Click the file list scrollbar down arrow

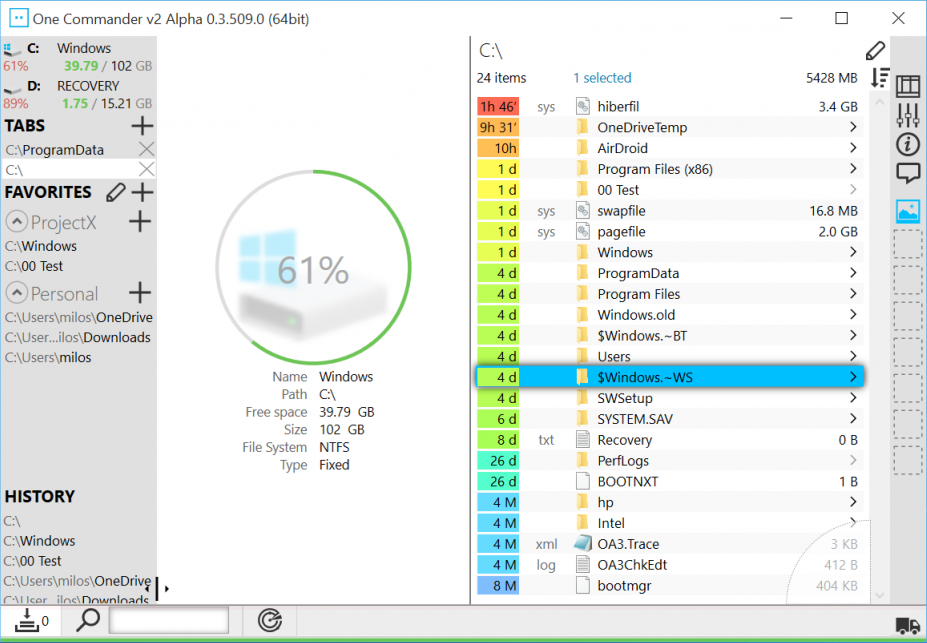879,596
